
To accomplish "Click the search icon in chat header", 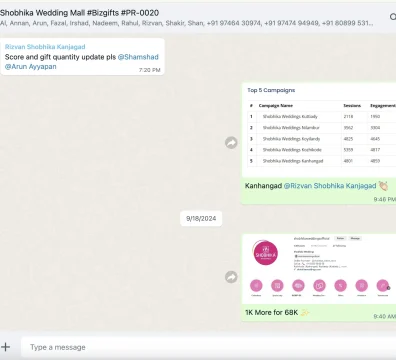I will [393, 16].
